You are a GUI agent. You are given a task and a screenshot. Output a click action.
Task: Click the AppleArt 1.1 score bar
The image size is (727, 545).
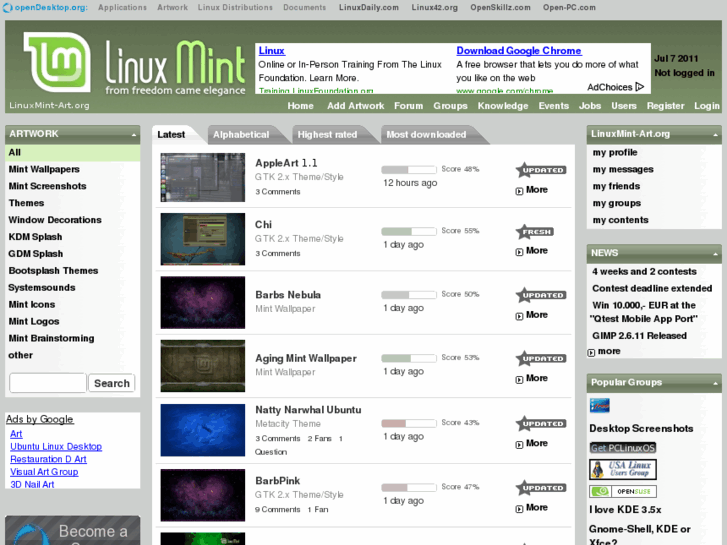click(408, 169)
